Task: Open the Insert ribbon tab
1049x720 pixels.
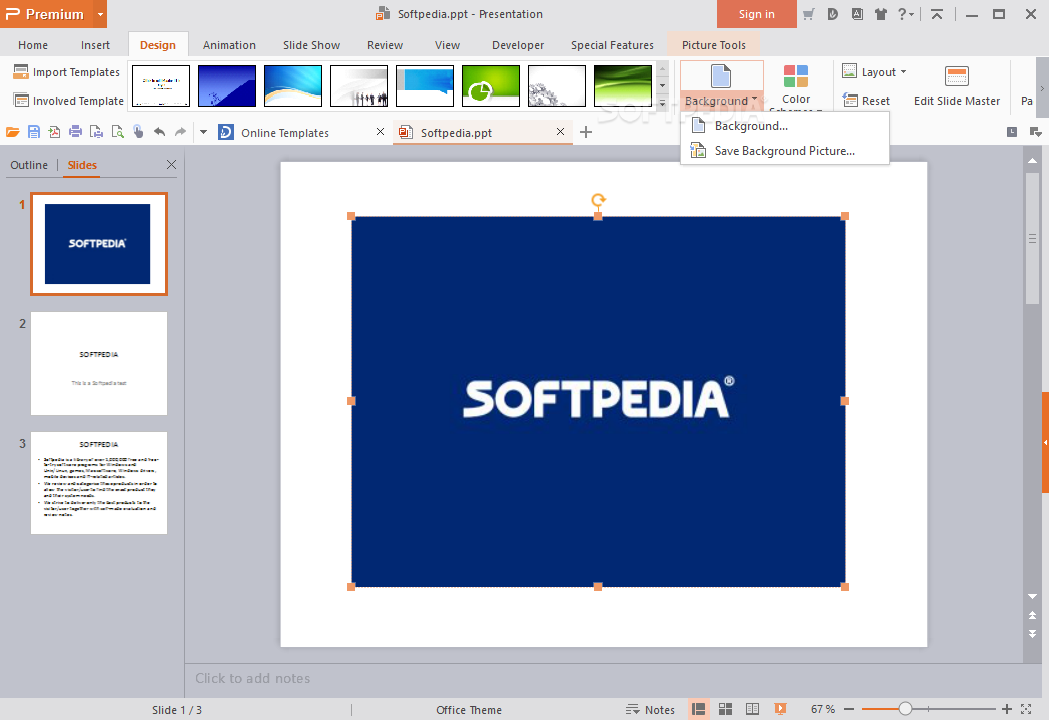Action: coord(95,45)
